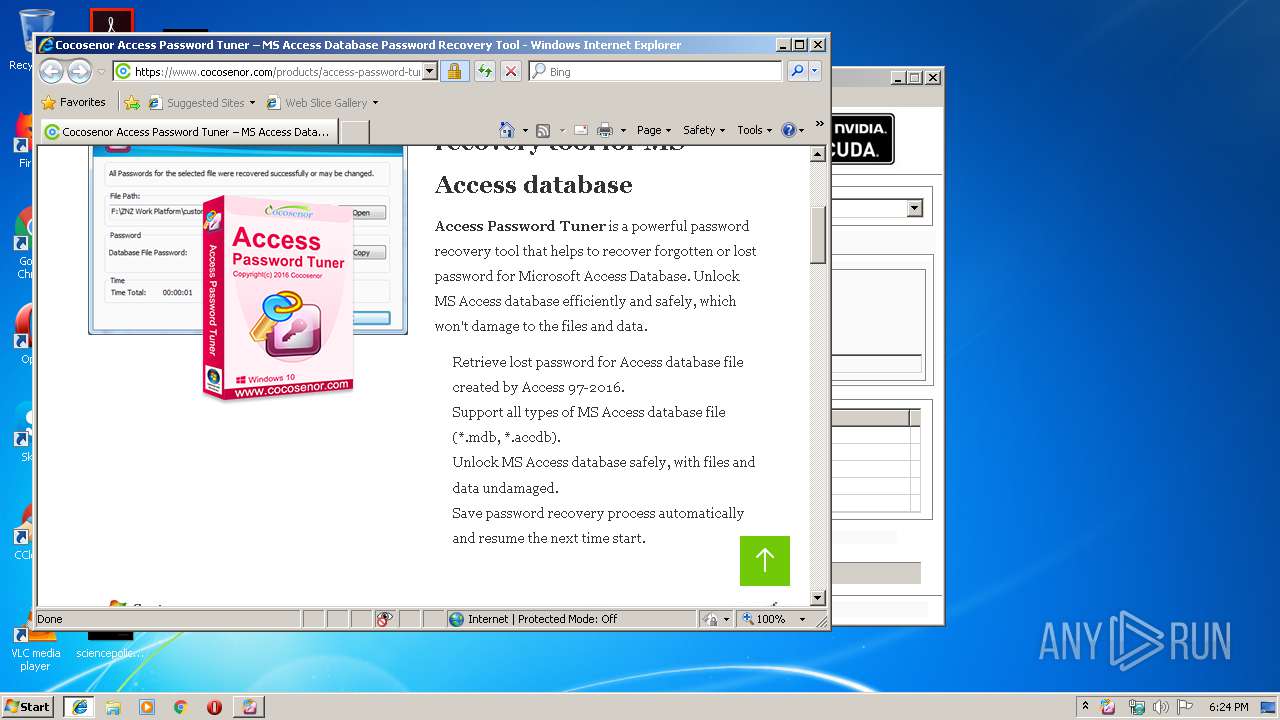Screen dimensions: 1280x720
Task: Refresh the page with green arrows icon
Action: (x=484, y=71)
